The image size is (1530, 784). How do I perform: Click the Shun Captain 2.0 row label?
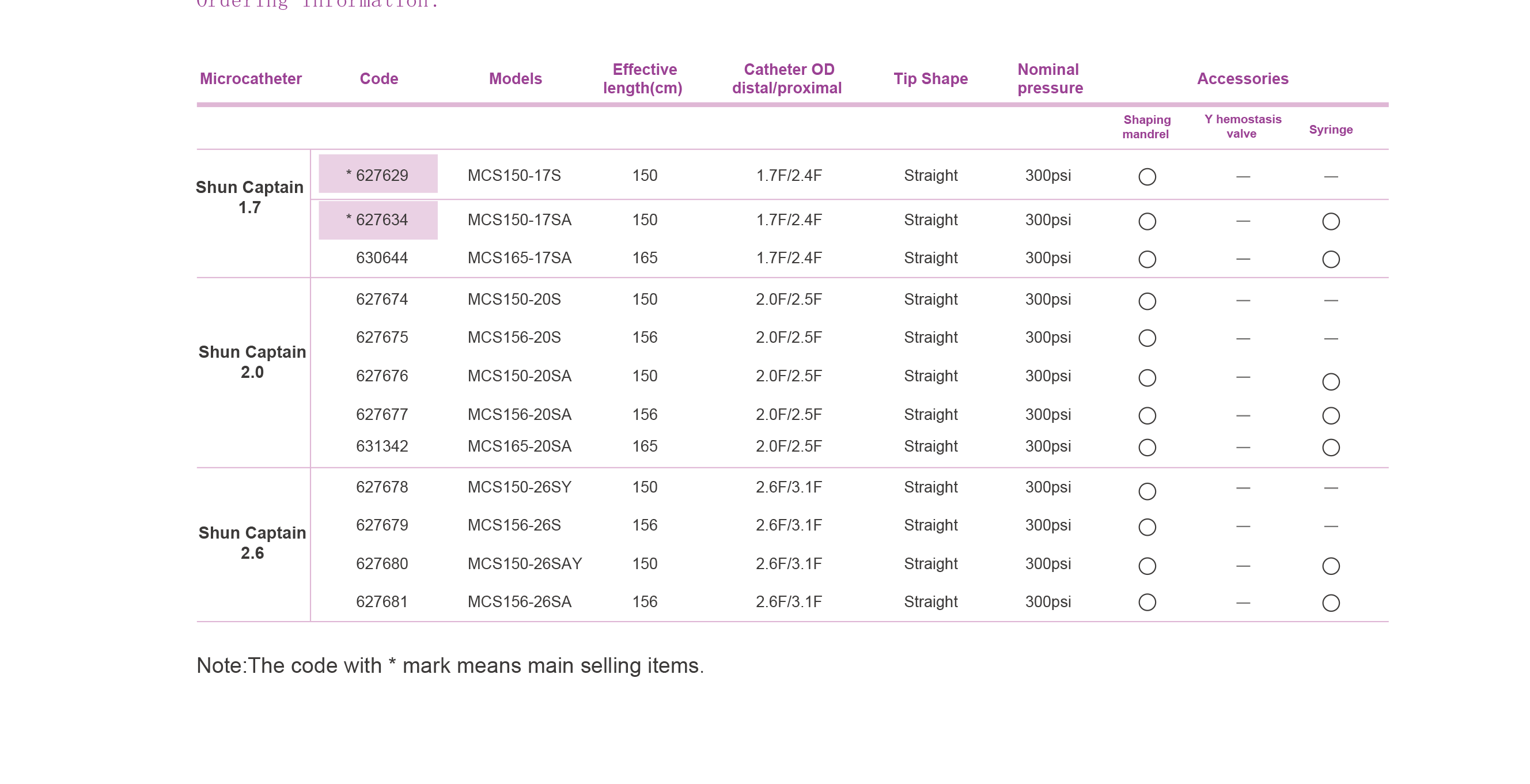click(x=252, y=362)
